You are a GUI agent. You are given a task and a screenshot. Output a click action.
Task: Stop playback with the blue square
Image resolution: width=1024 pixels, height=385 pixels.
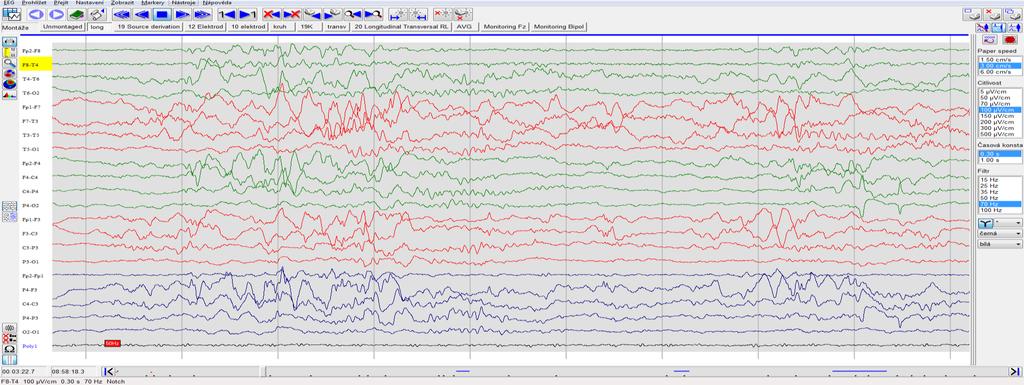[163, 14]
